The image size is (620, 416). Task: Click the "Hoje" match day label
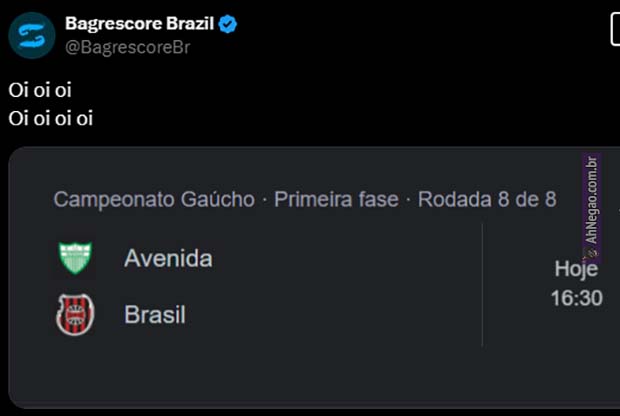point(576,269)
